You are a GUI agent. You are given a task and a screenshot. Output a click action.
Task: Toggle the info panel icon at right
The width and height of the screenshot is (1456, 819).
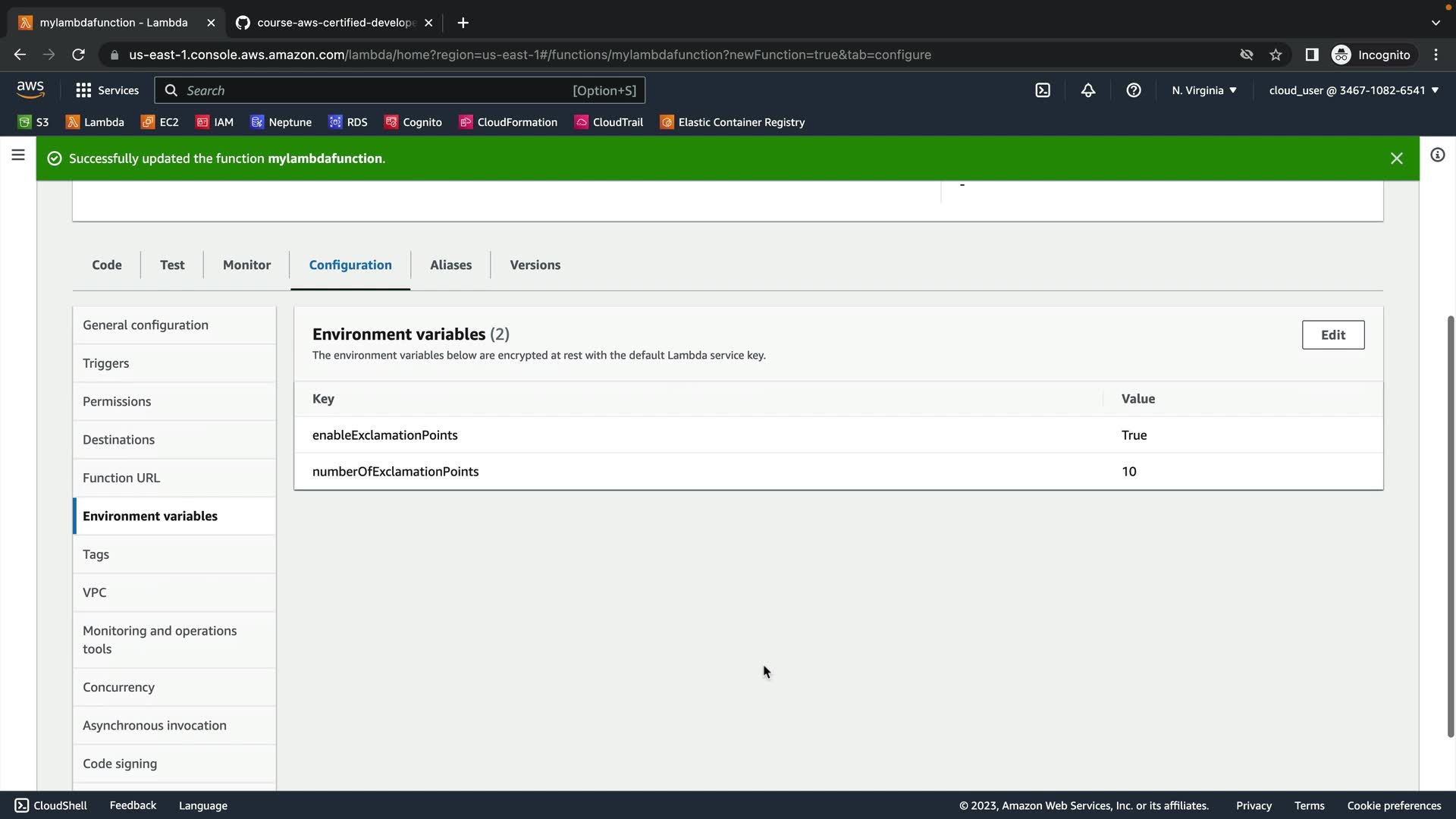pyautogui.click(x=1437, y=155)
